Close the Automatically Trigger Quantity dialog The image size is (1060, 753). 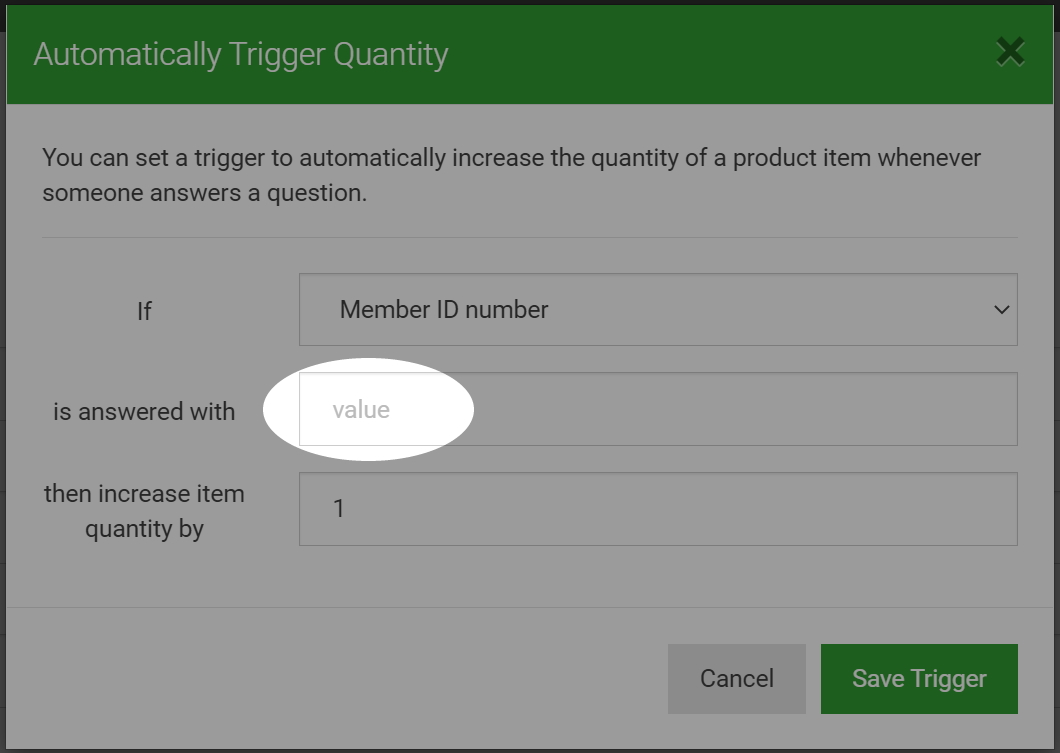(x=1010, y=53)
